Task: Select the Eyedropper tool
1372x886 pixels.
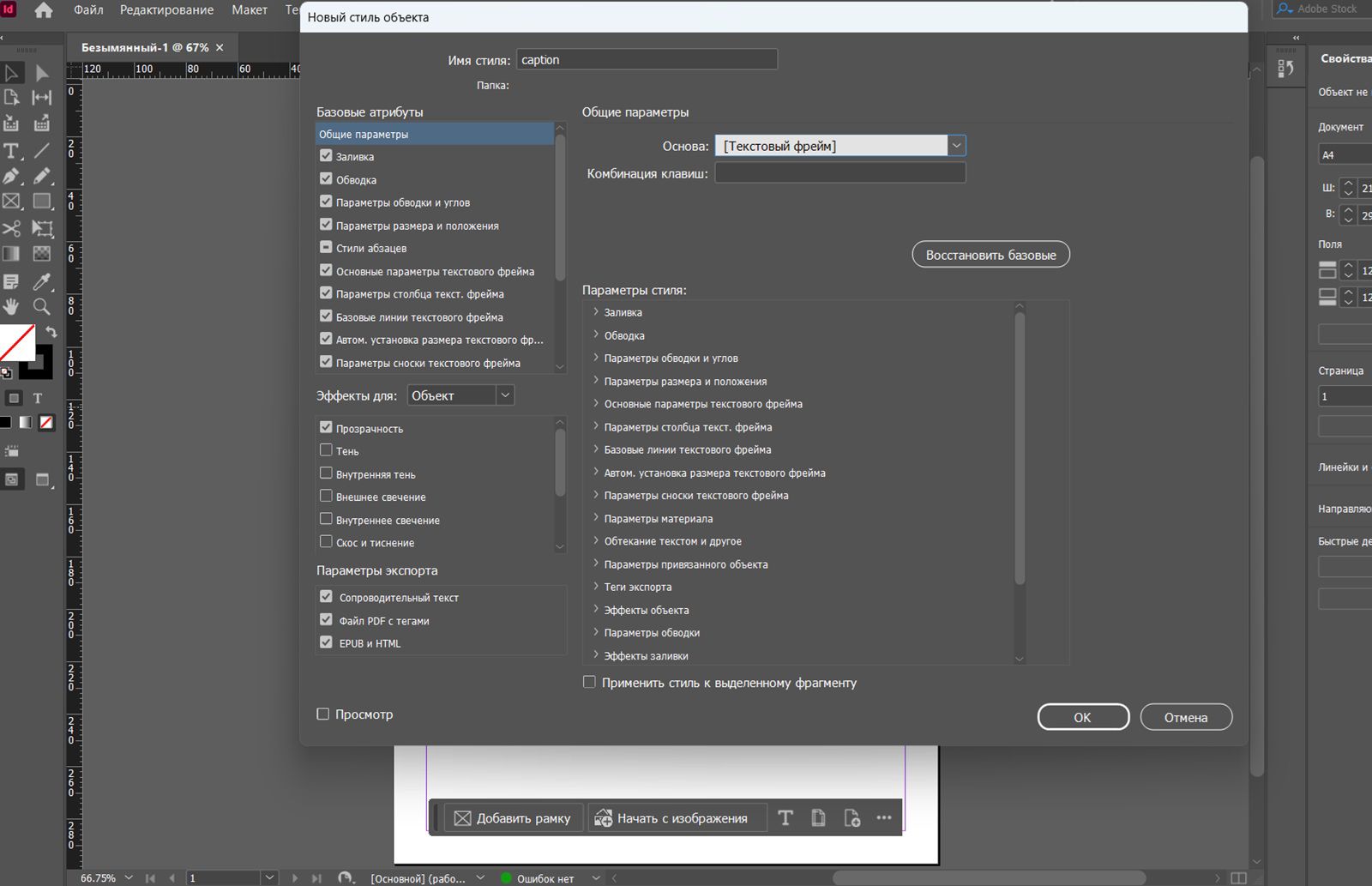Action: 41,281
